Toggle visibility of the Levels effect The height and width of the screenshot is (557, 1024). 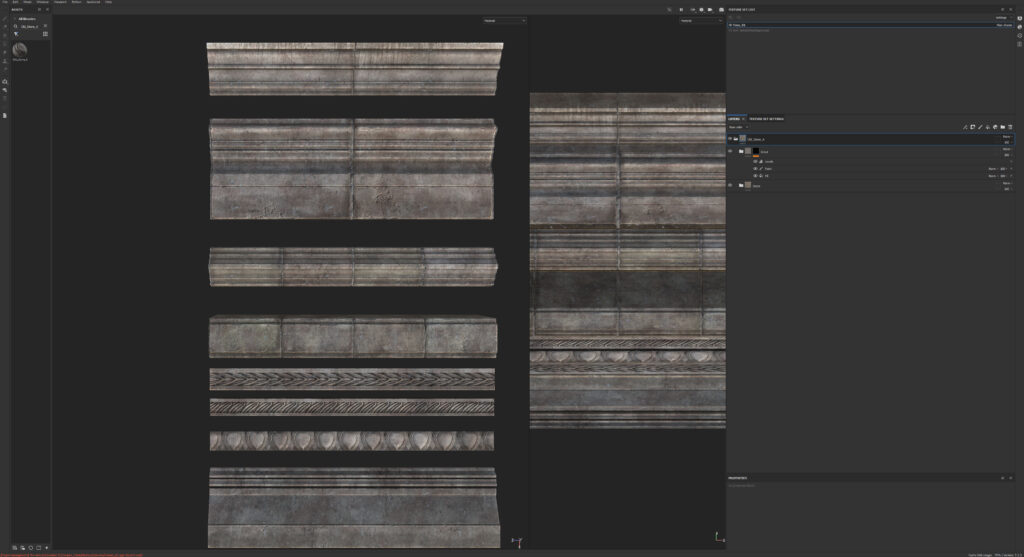click(x=755, y=161)
